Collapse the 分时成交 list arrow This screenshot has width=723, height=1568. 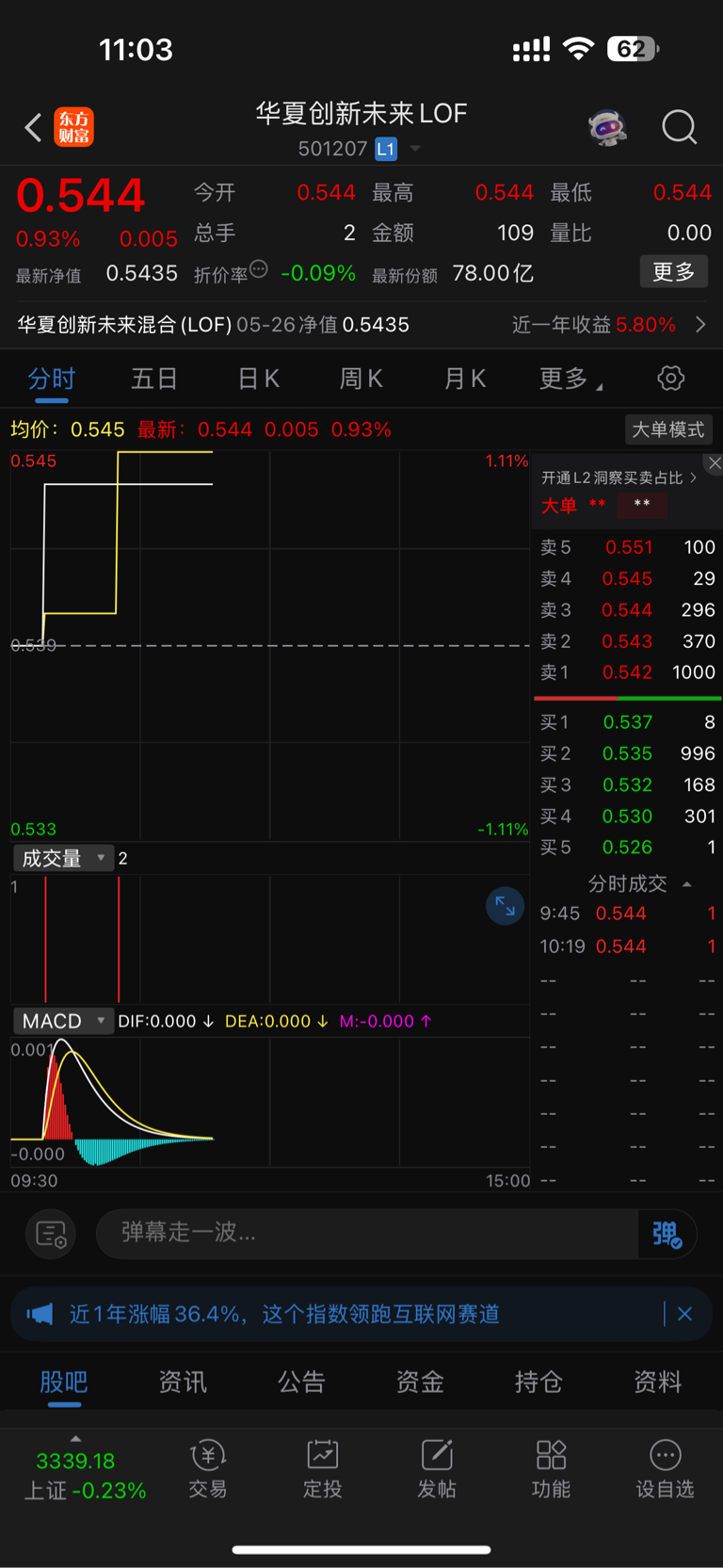pyautogui.click(x=687, y=884)
